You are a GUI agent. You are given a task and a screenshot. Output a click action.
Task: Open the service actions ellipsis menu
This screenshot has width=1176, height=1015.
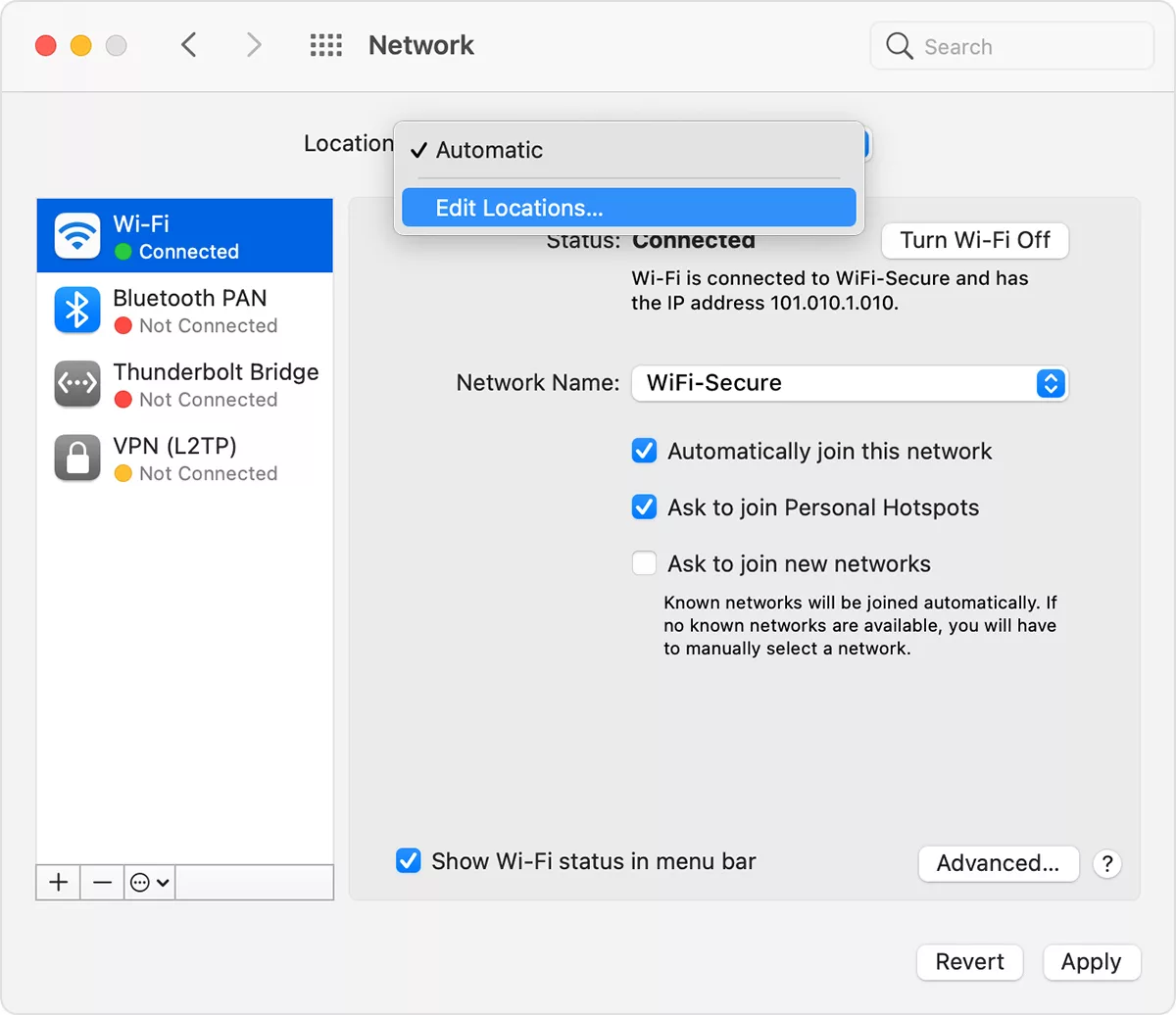[147, 882]
